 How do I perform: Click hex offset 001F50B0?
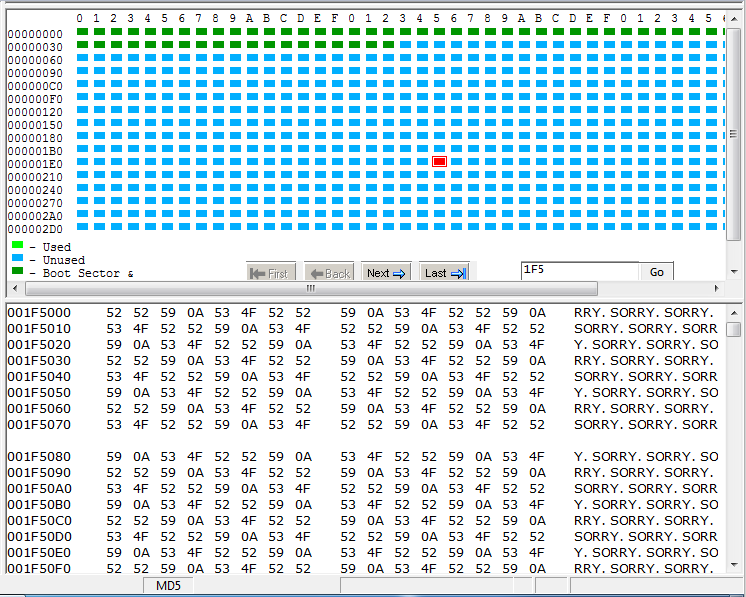tap(39, 505)
